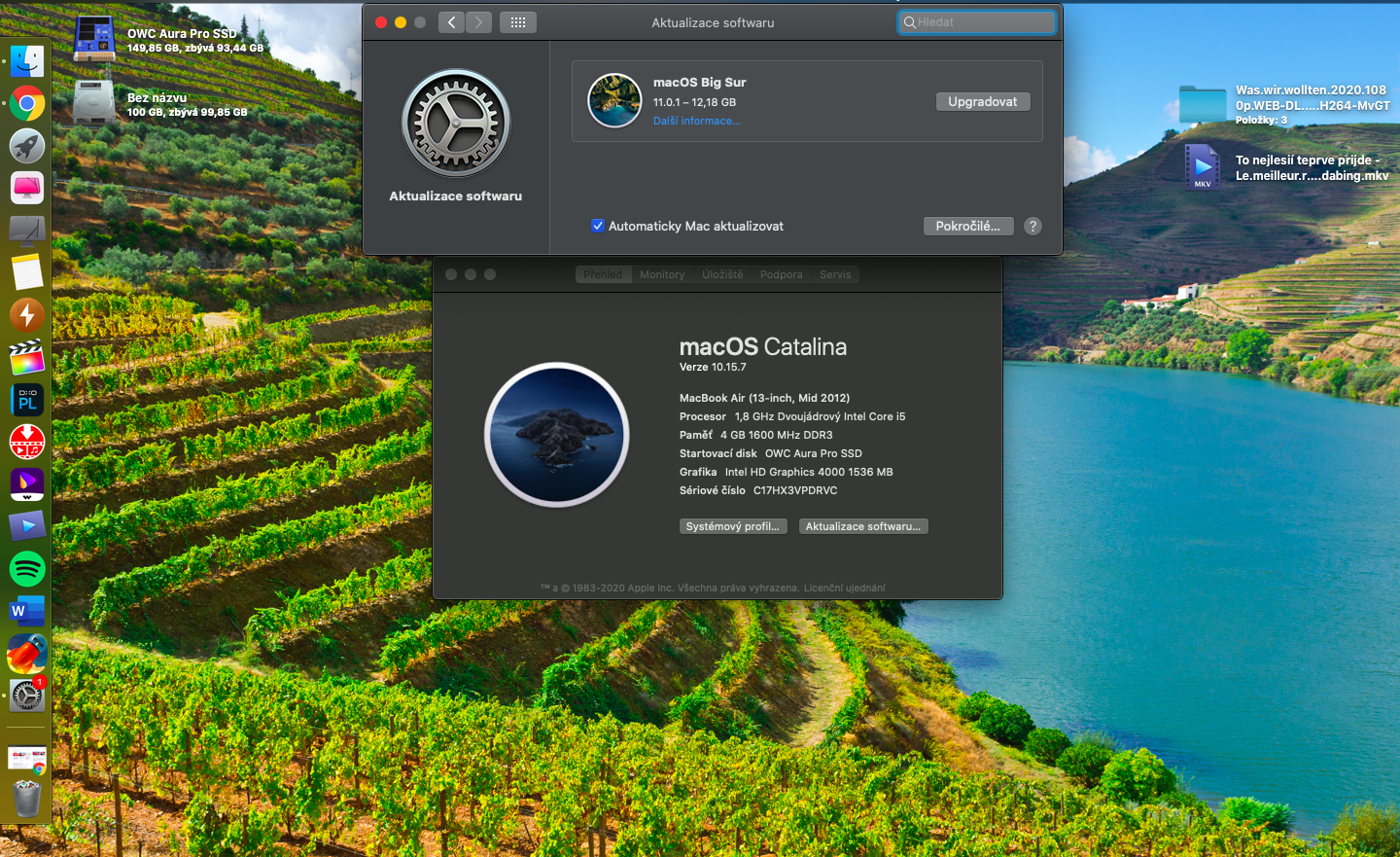The height and width of the screenshot is (857, 1400).
Task: Open System Preferences from the dock
Action: 27,696
